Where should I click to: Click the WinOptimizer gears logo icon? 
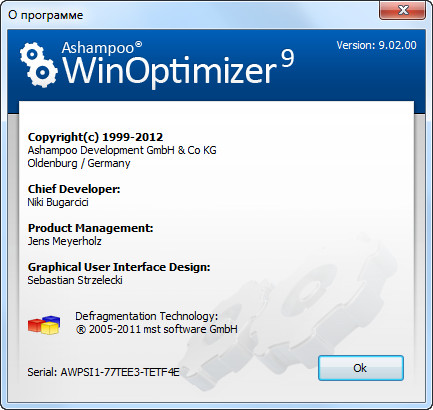(x=38, y=64)
